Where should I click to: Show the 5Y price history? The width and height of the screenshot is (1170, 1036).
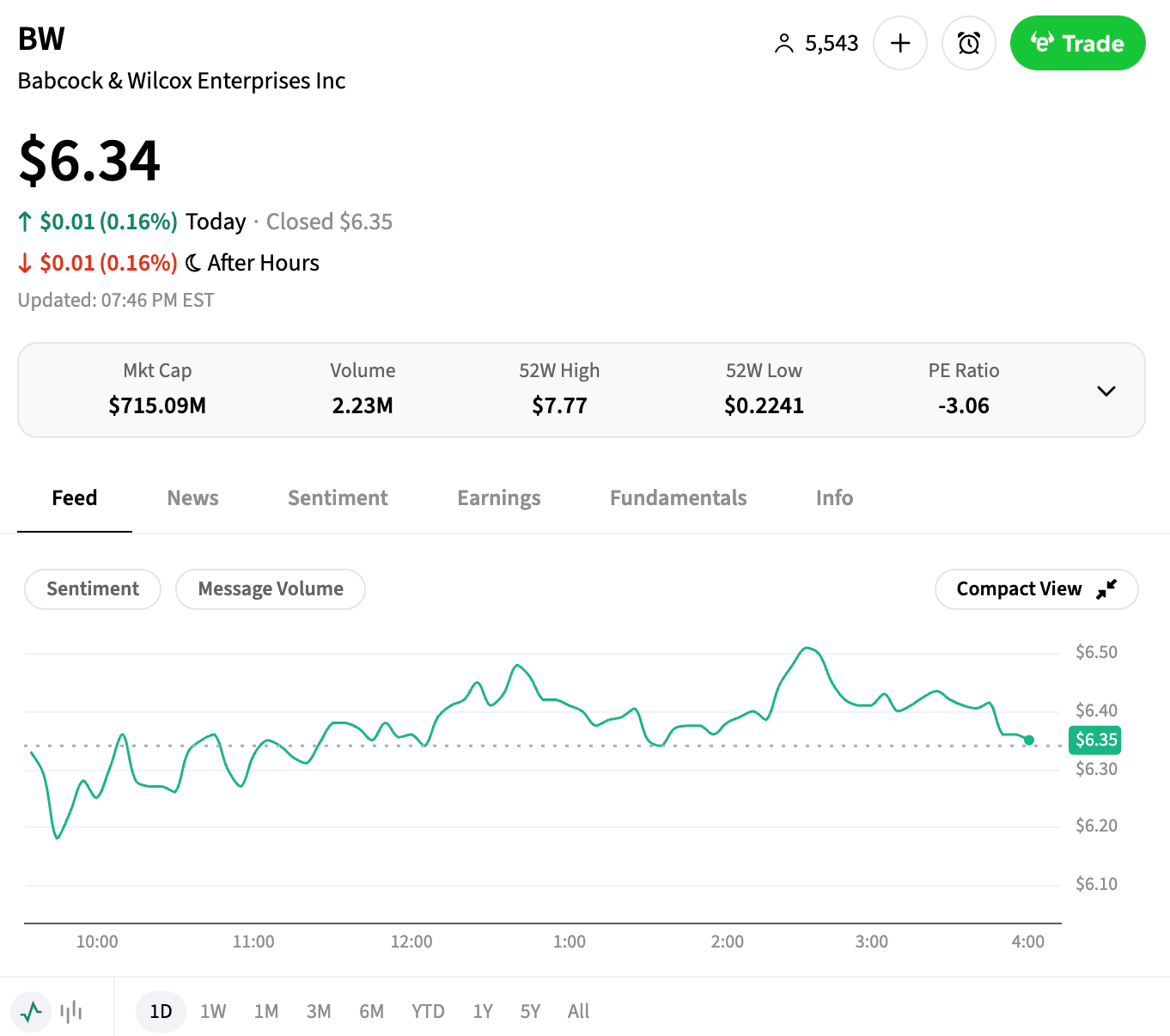tap(530, 1011)
